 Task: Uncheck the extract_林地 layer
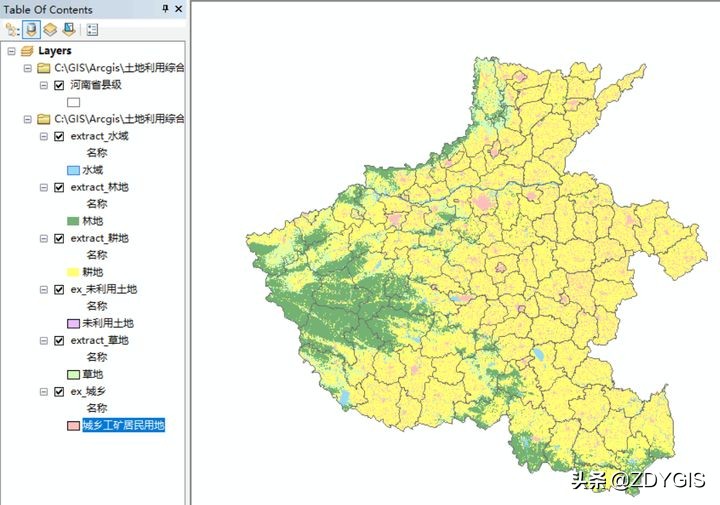[59, 187]
